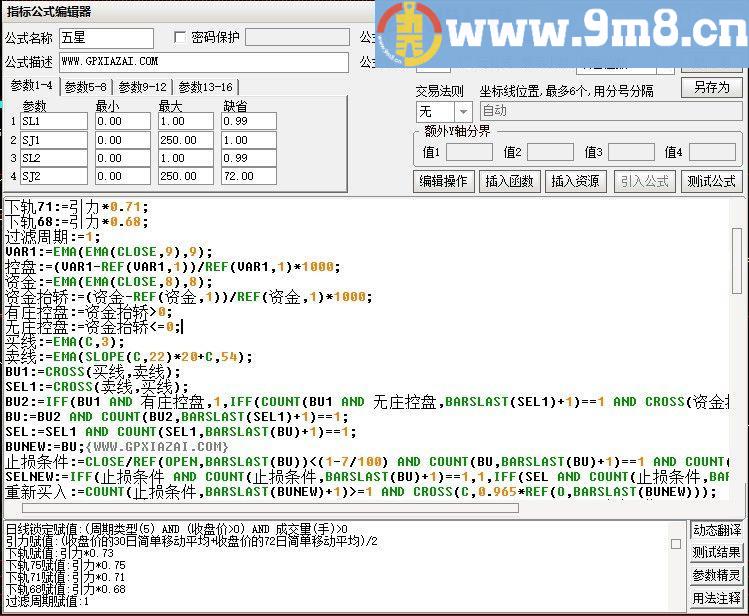Edit parameter name SJ1 field
Screen dimensions: 749x616
tap(54, 140)
